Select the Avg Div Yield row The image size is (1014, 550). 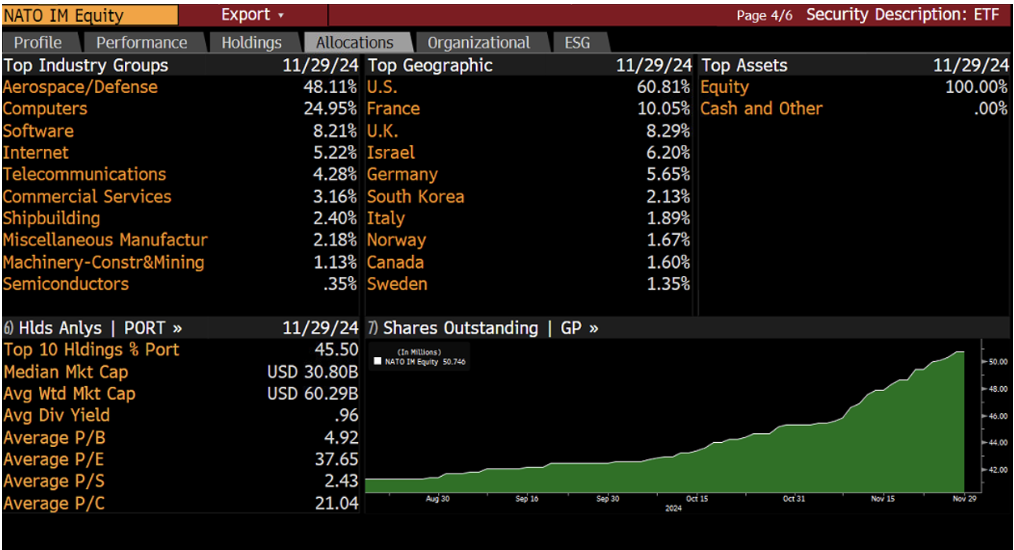pos(180,415)
